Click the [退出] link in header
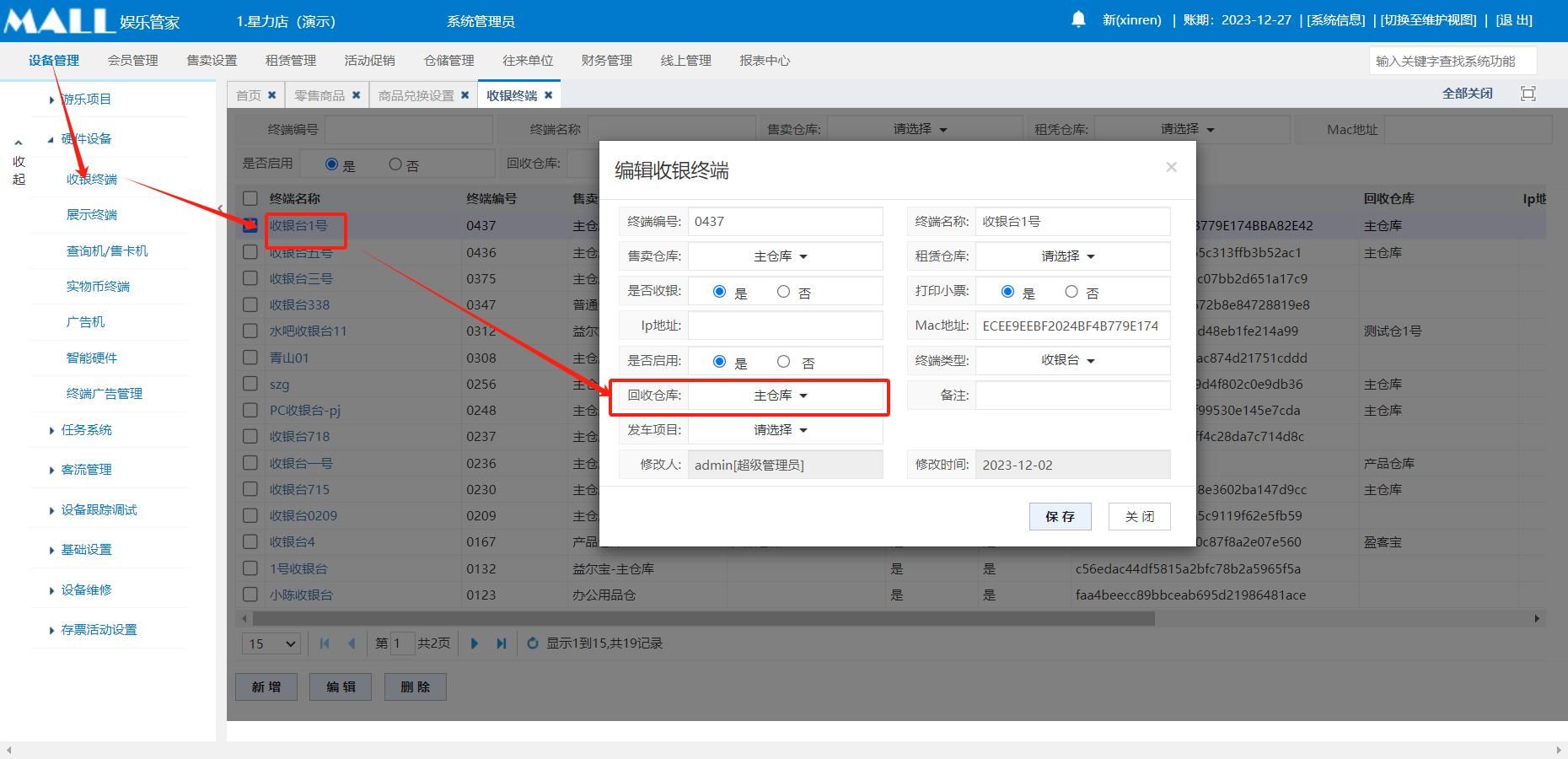Viewport: 1568px width, 759px height. tap(1514, 20)
